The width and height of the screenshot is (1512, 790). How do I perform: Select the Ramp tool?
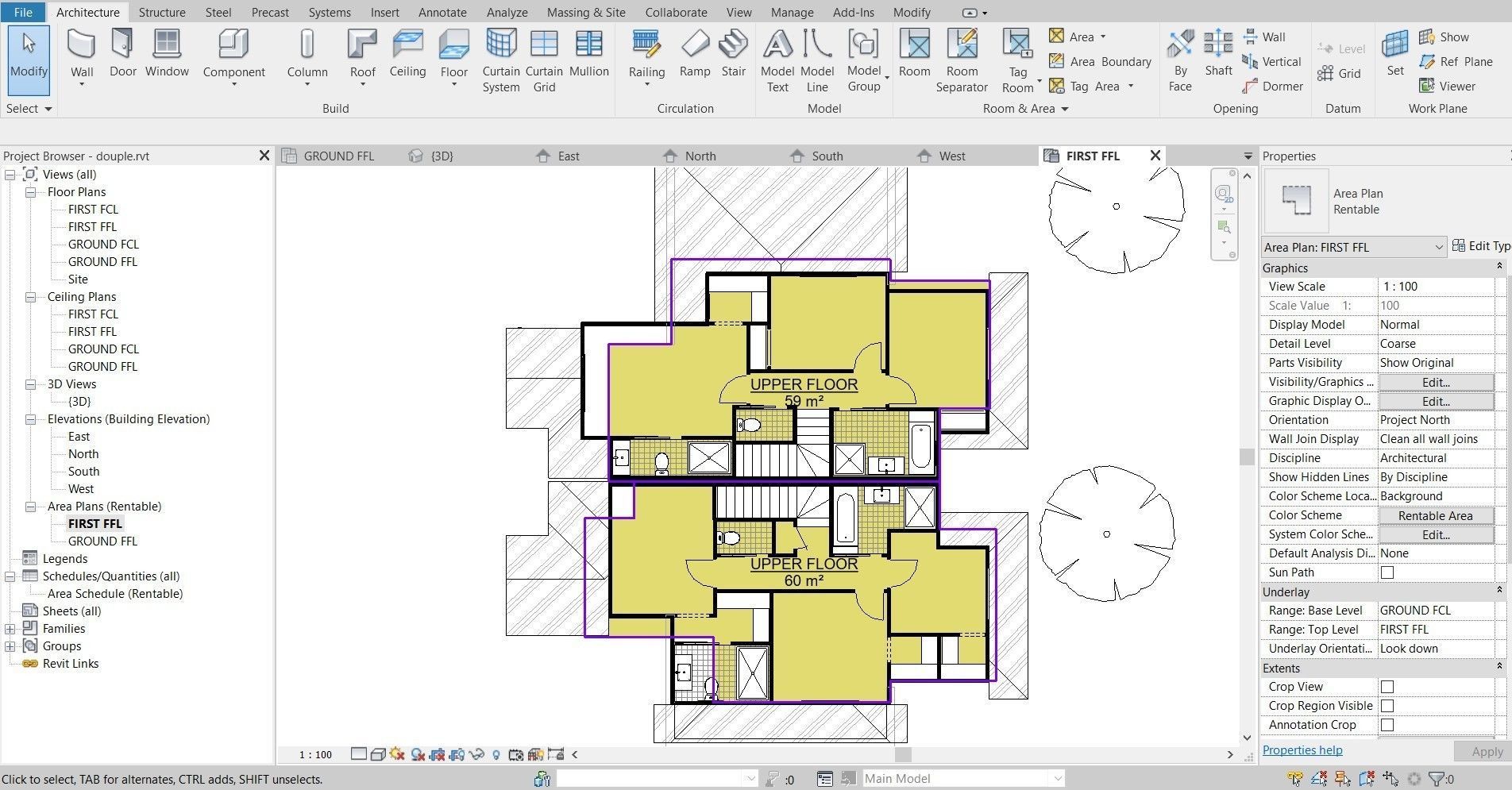point(695,54)
